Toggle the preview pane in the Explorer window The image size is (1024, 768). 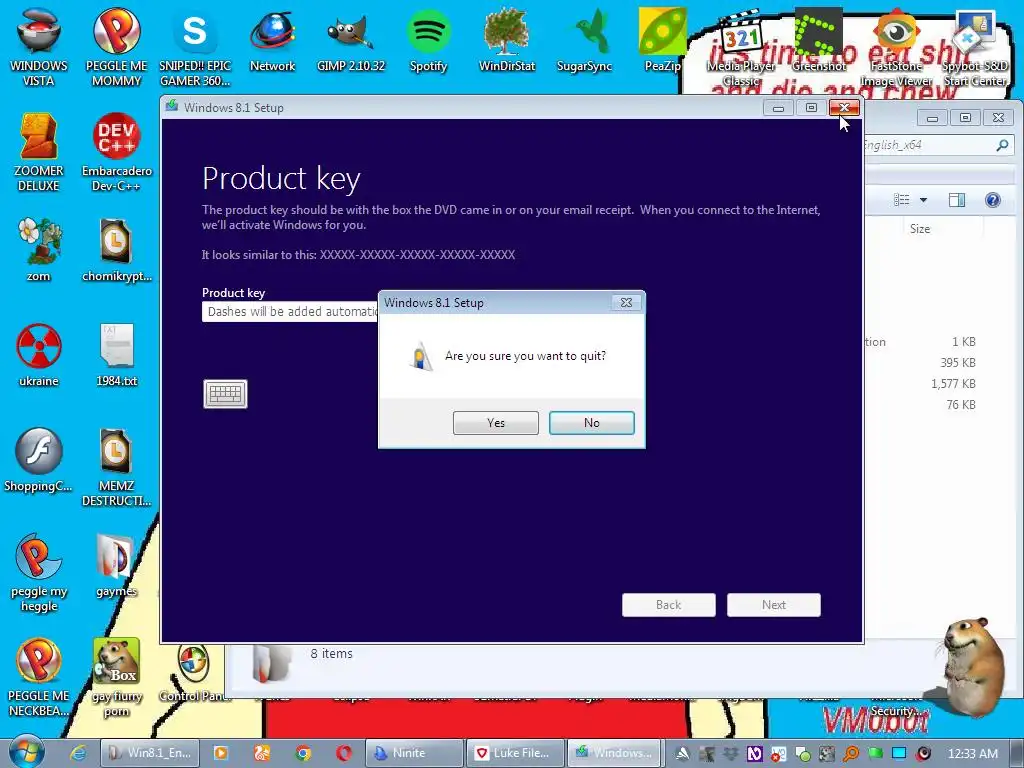tap(957, 200)
